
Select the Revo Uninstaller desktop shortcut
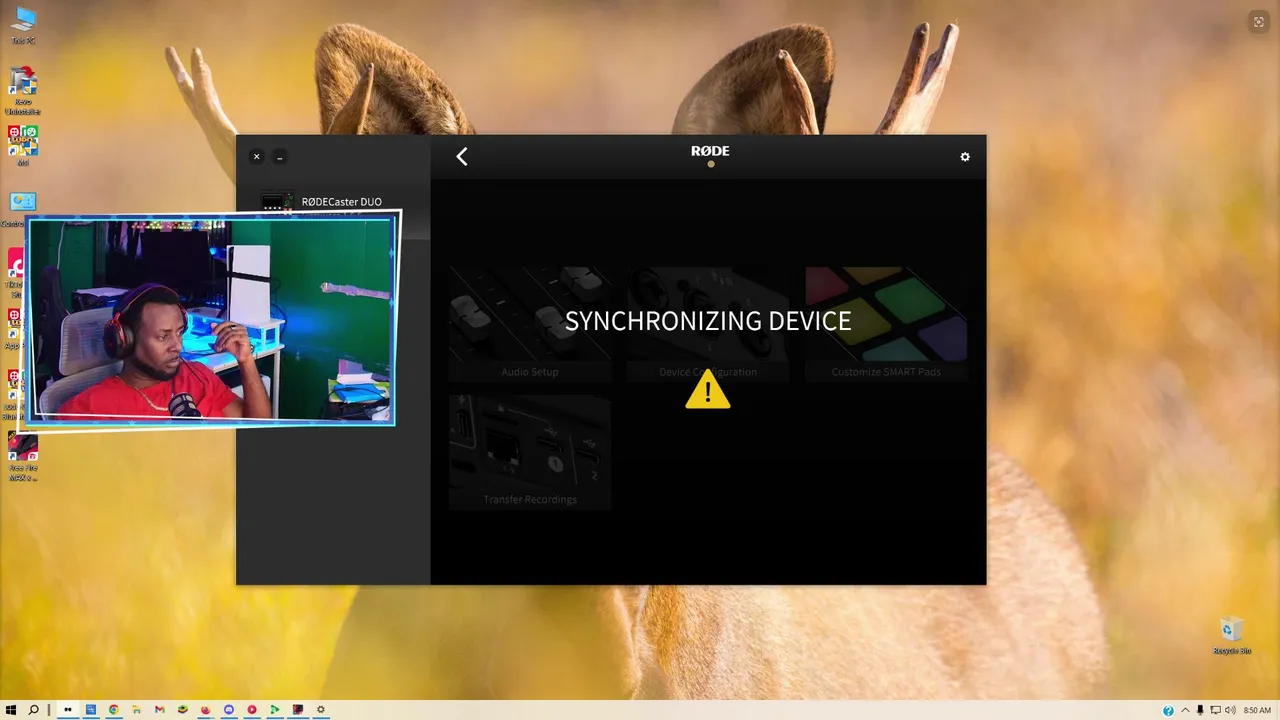tap(23, 91)
